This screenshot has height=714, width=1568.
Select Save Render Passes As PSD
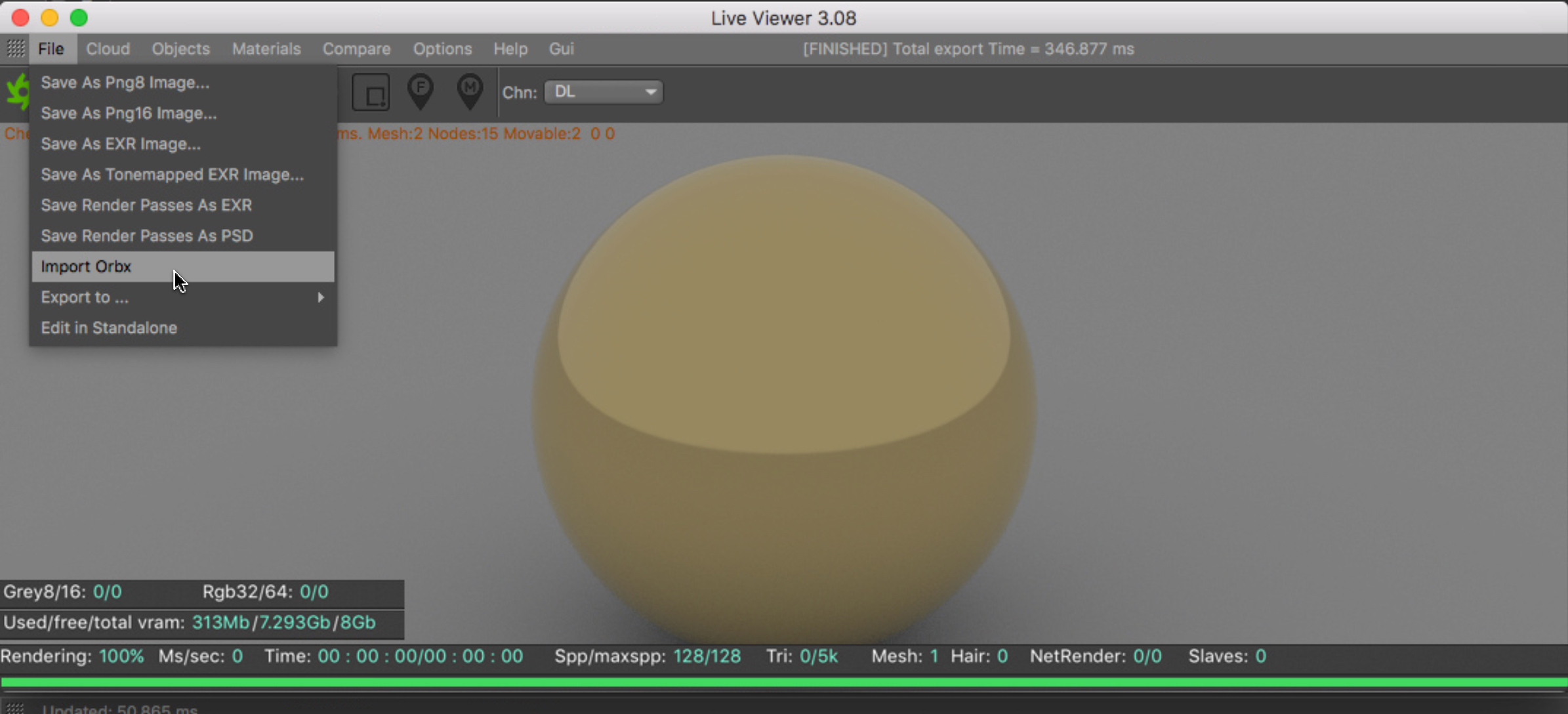click(146, 236)
